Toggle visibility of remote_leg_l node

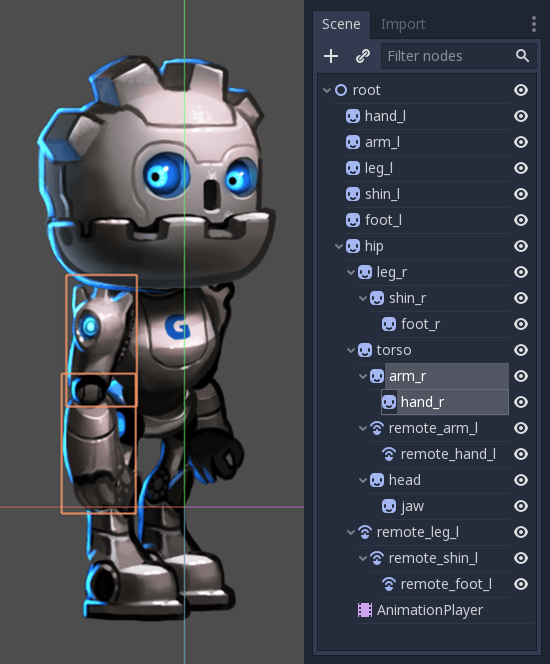tap(521, 532)
